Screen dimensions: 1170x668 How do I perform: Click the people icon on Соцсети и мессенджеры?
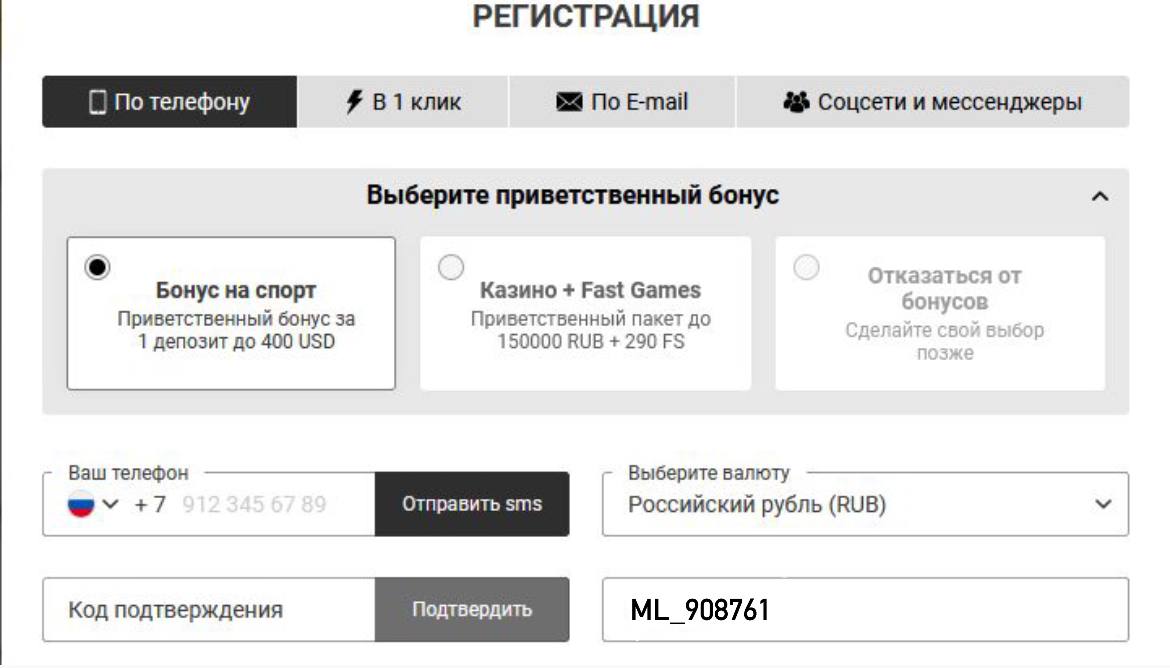[795, 102]
